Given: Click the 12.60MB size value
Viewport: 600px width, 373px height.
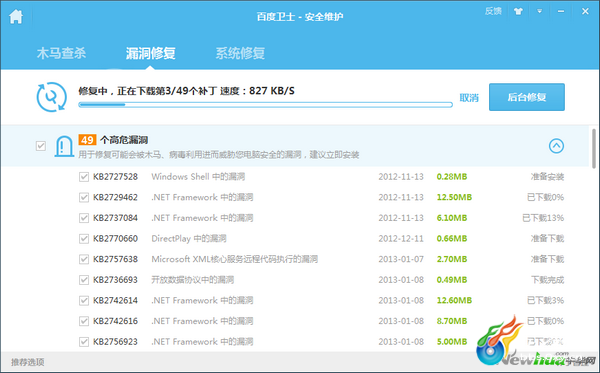Looking at the screenshot, I should pyautogui.click(x=454, y=301).
